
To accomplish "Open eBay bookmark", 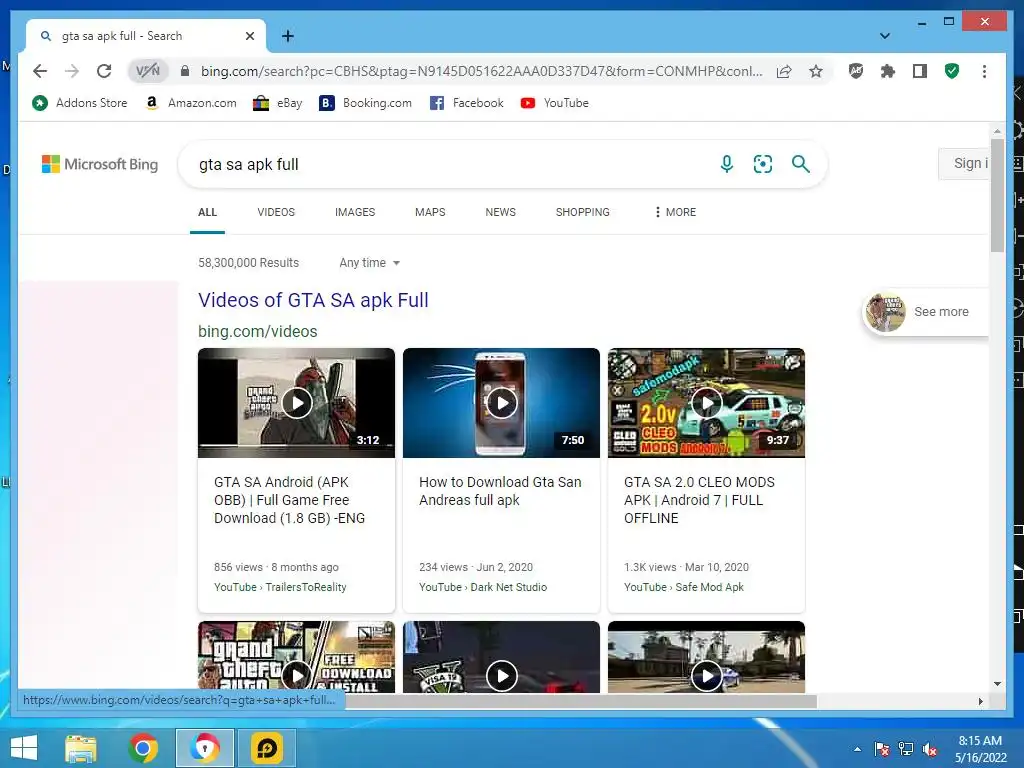I will pos(278,103).
